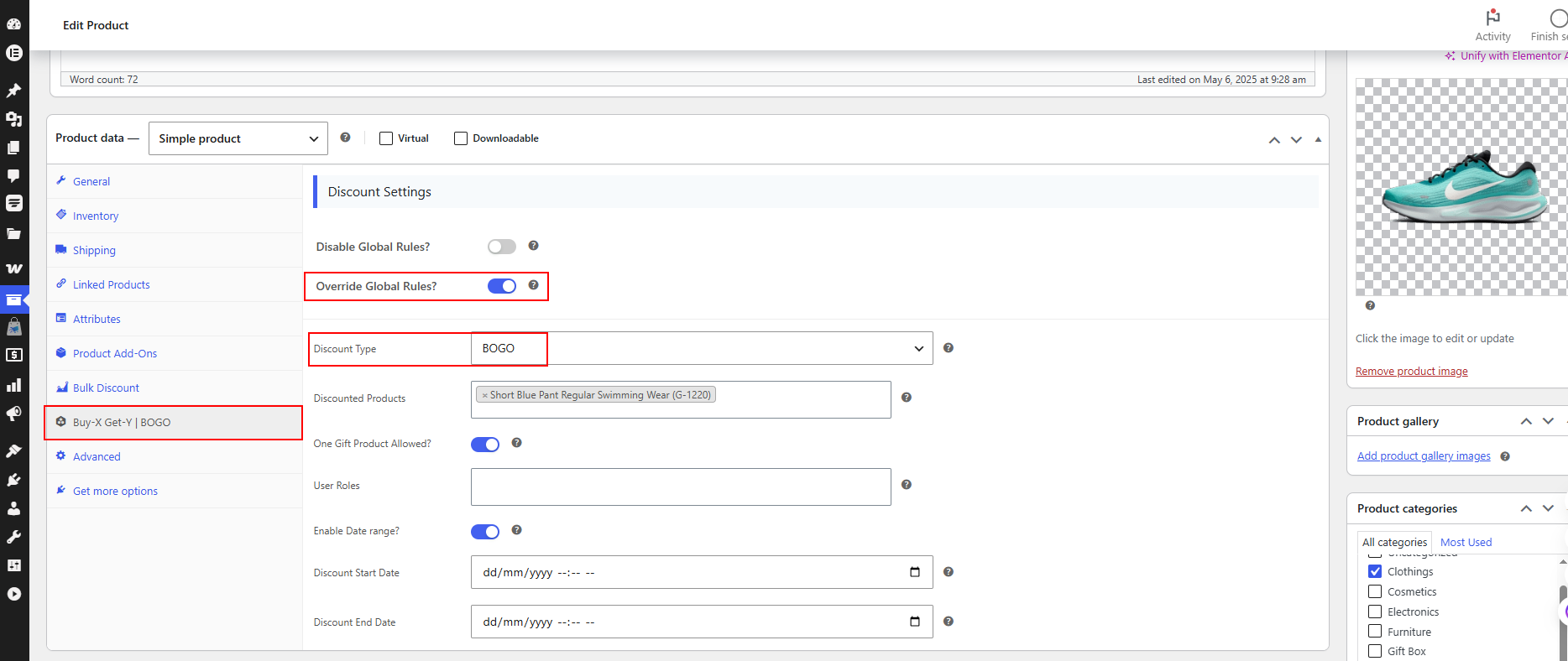1568x661 pixels.
Task: Open Elementor icon in admin sidebar
Action: (x=14, y=53)
